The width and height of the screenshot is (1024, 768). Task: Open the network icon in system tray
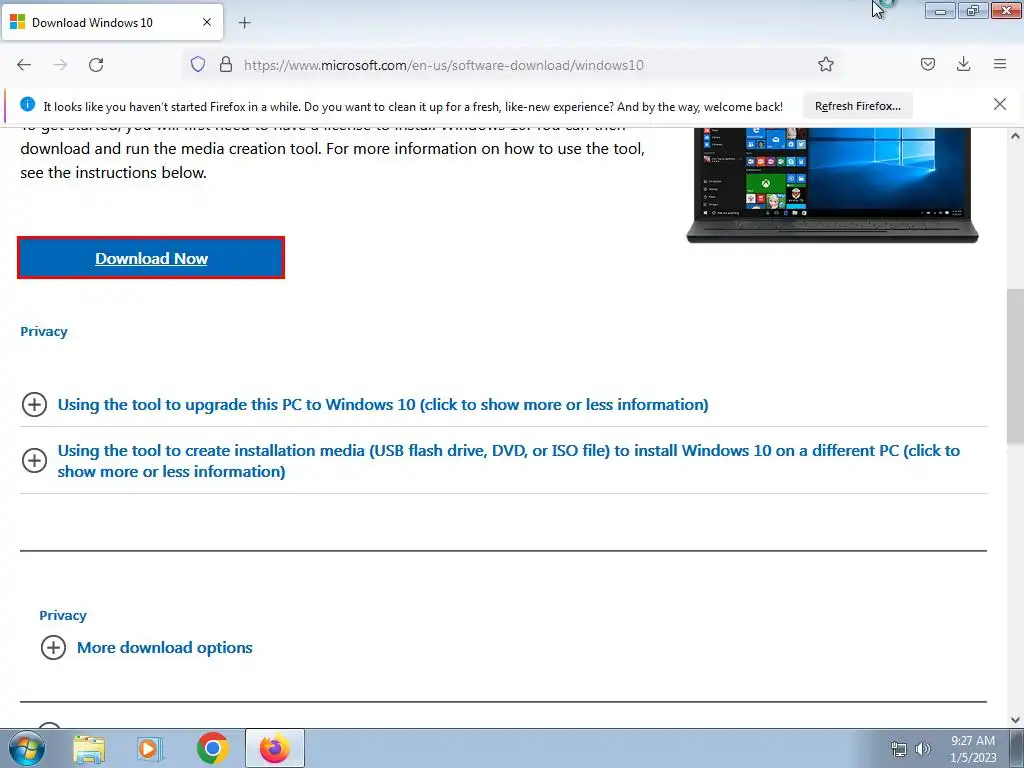[x=899, y=749]
